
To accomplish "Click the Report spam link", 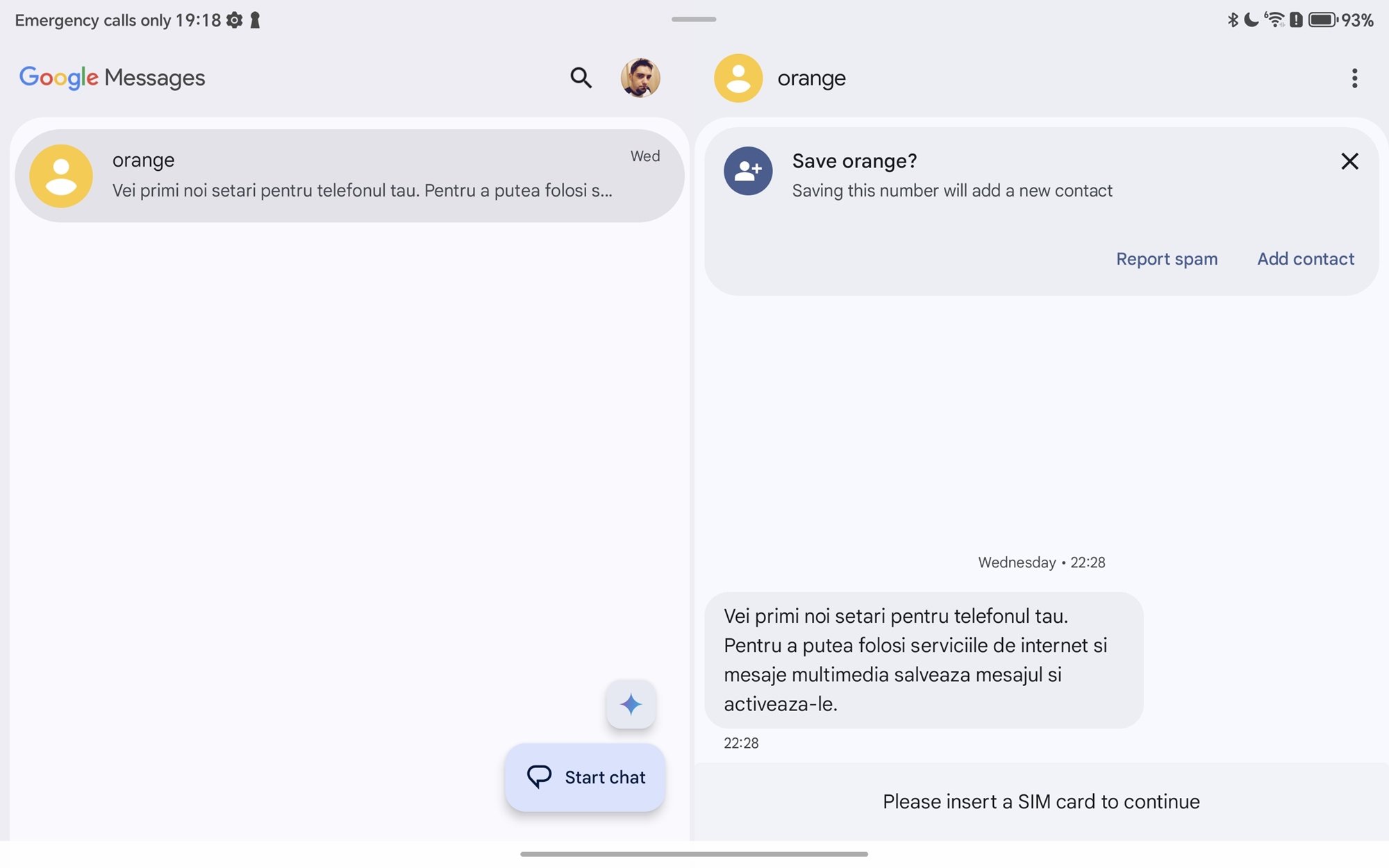I will (x=1167, y=259).
